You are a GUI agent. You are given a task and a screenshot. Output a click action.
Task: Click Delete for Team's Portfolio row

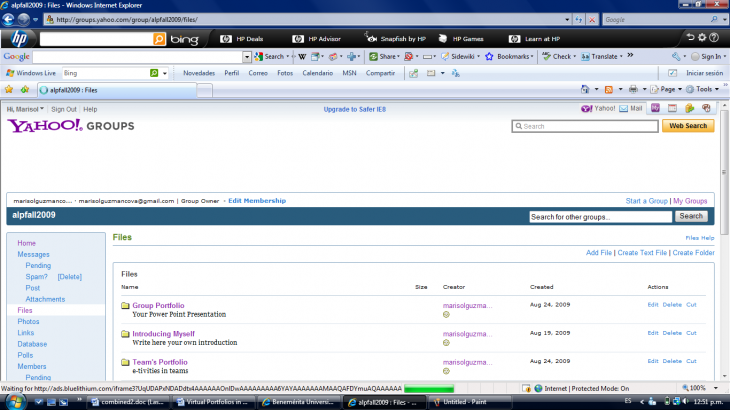coord(672,361)
